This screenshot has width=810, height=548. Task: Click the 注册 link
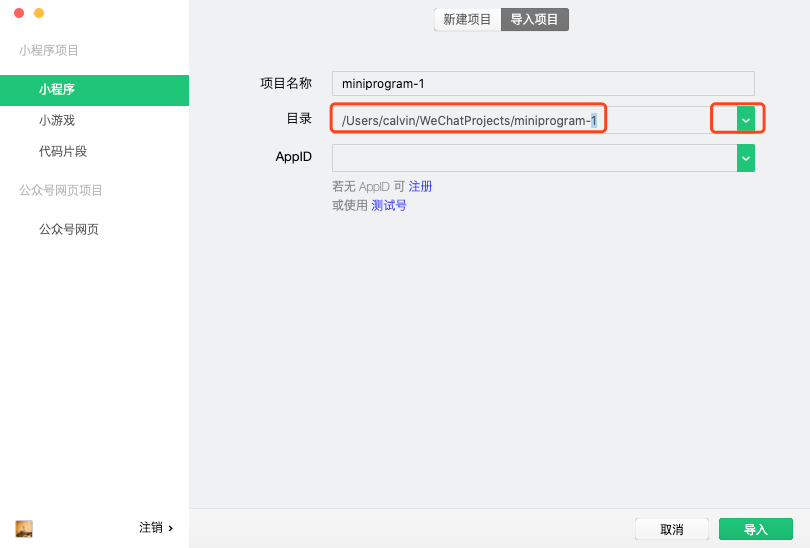pyautogui.click(x=420, y=186)
